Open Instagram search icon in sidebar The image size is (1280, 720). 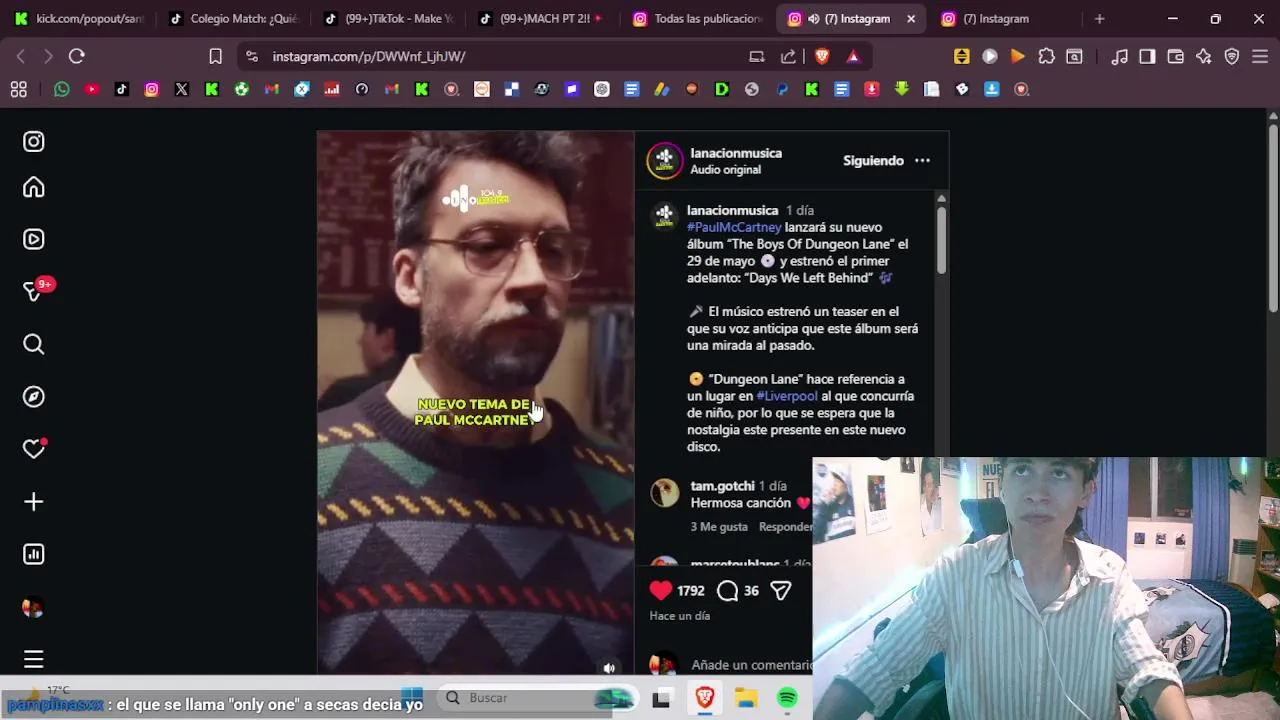[34, 344]
